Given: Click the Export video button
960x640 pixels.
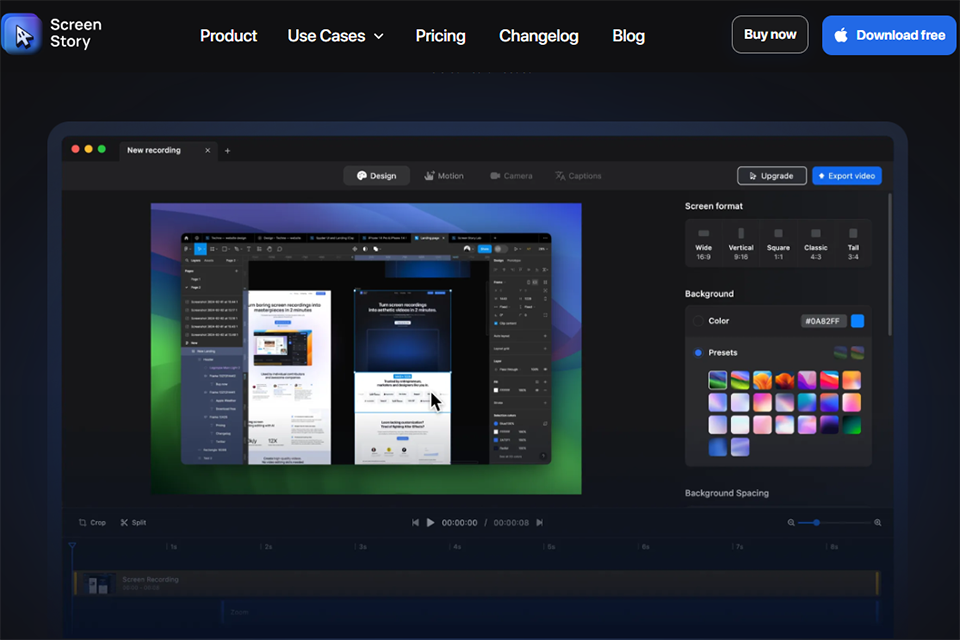Looking at the screenshot, I should [847, 176].
